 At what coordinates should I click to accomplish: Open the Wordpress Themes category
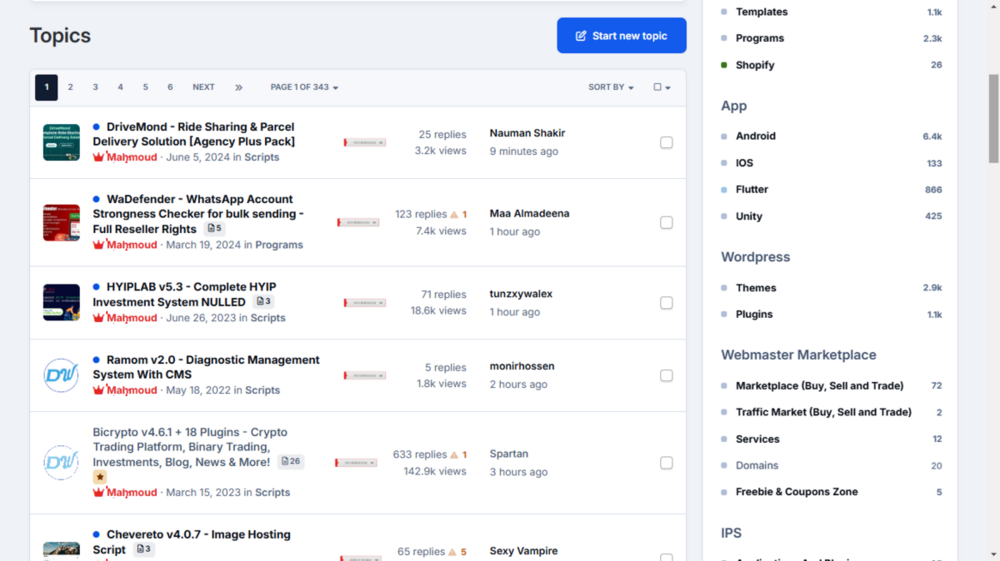(756, 288)
